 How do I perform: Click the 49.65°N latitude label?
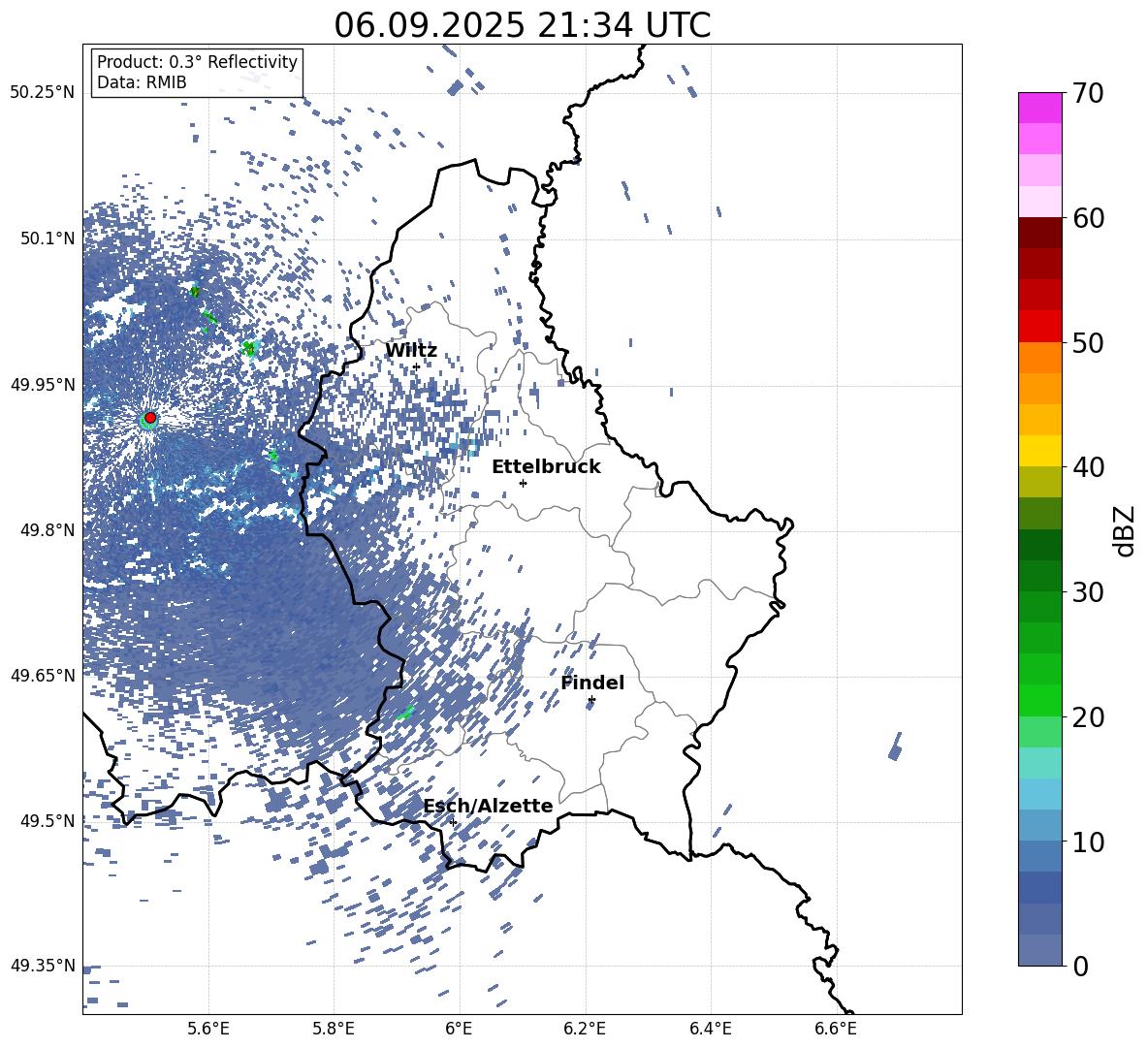pyautogui.click(x=43, y=675)
